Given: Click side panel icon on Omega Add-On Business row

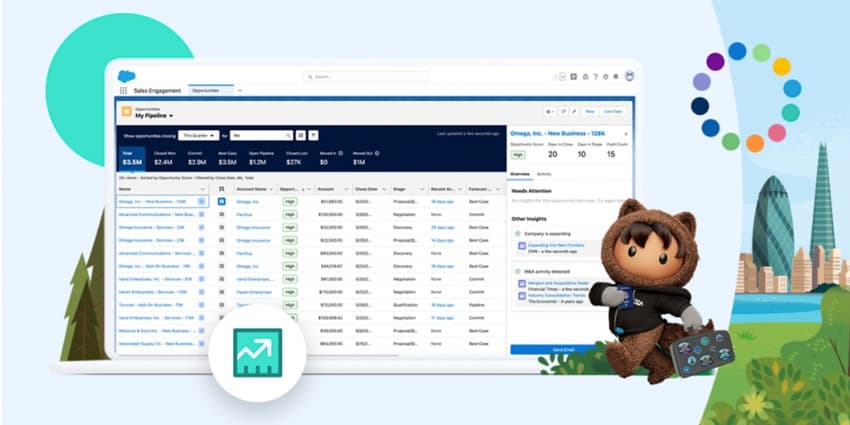Looking at the screenshot, I should pyautogui.click(x=202, y=266).
